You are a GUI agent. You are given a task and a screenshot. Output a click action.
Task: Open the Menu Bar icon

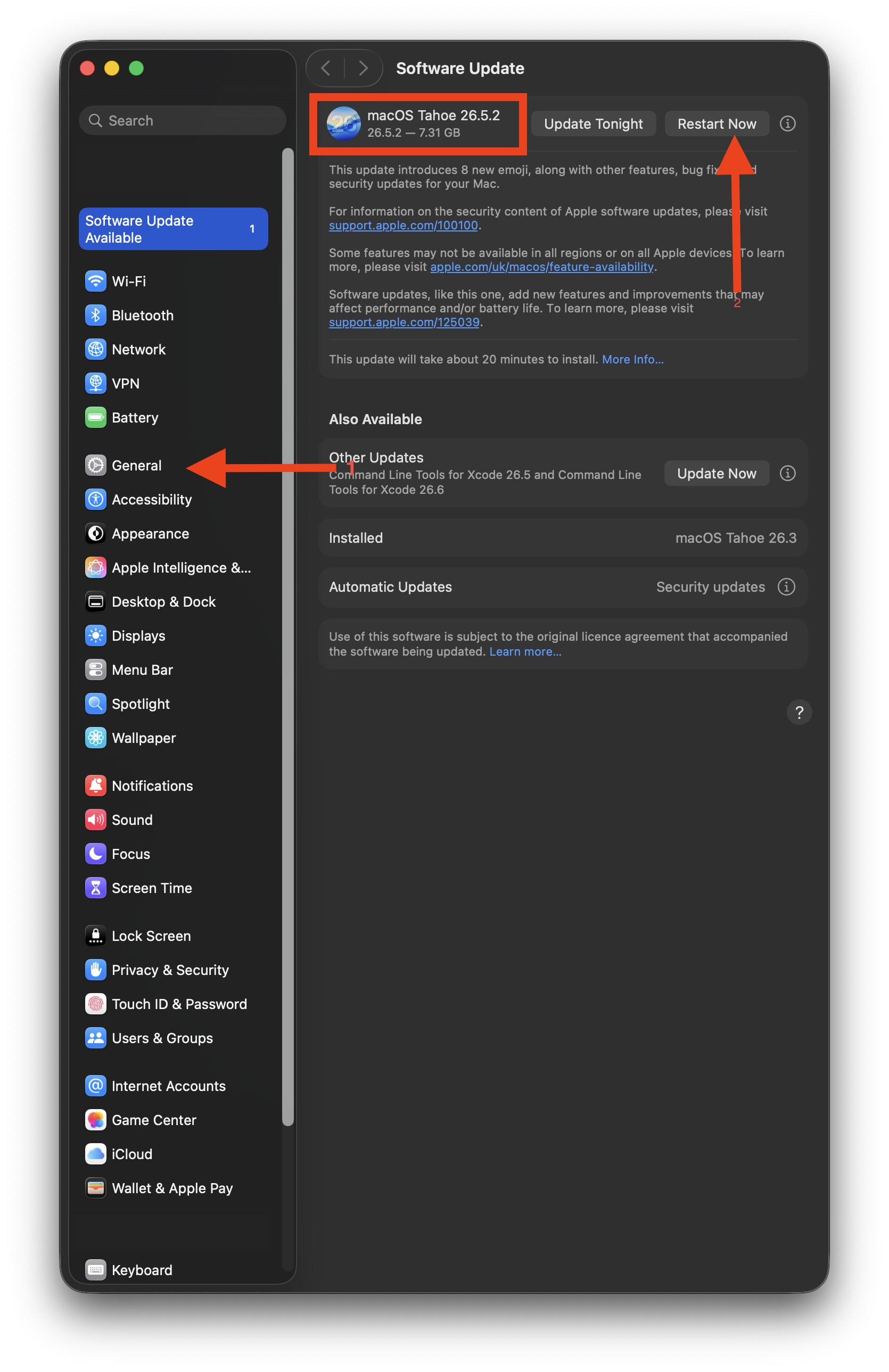96,670
